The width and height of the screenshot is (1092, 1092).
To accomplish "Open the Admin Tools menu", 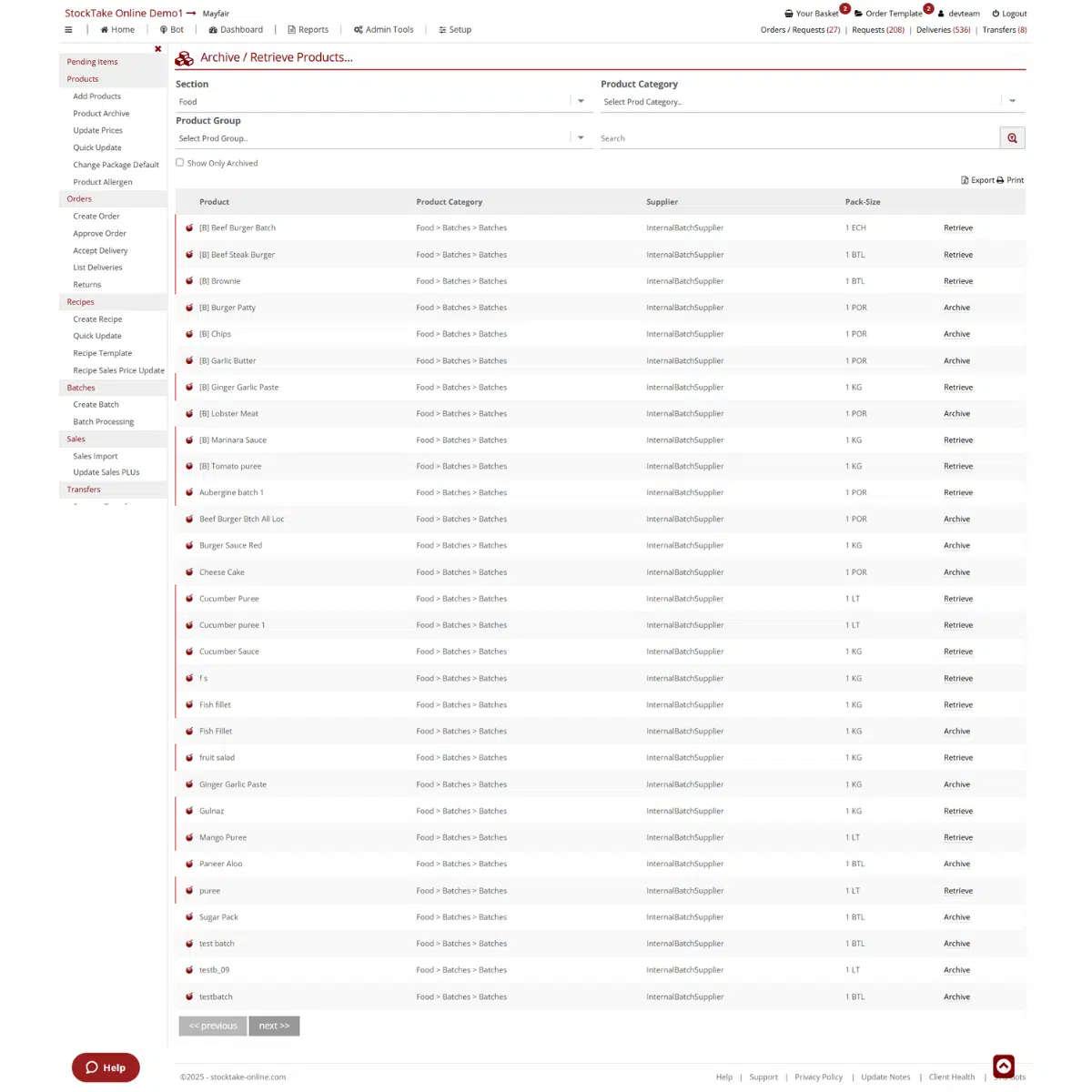I will click(x=383, y=30).
